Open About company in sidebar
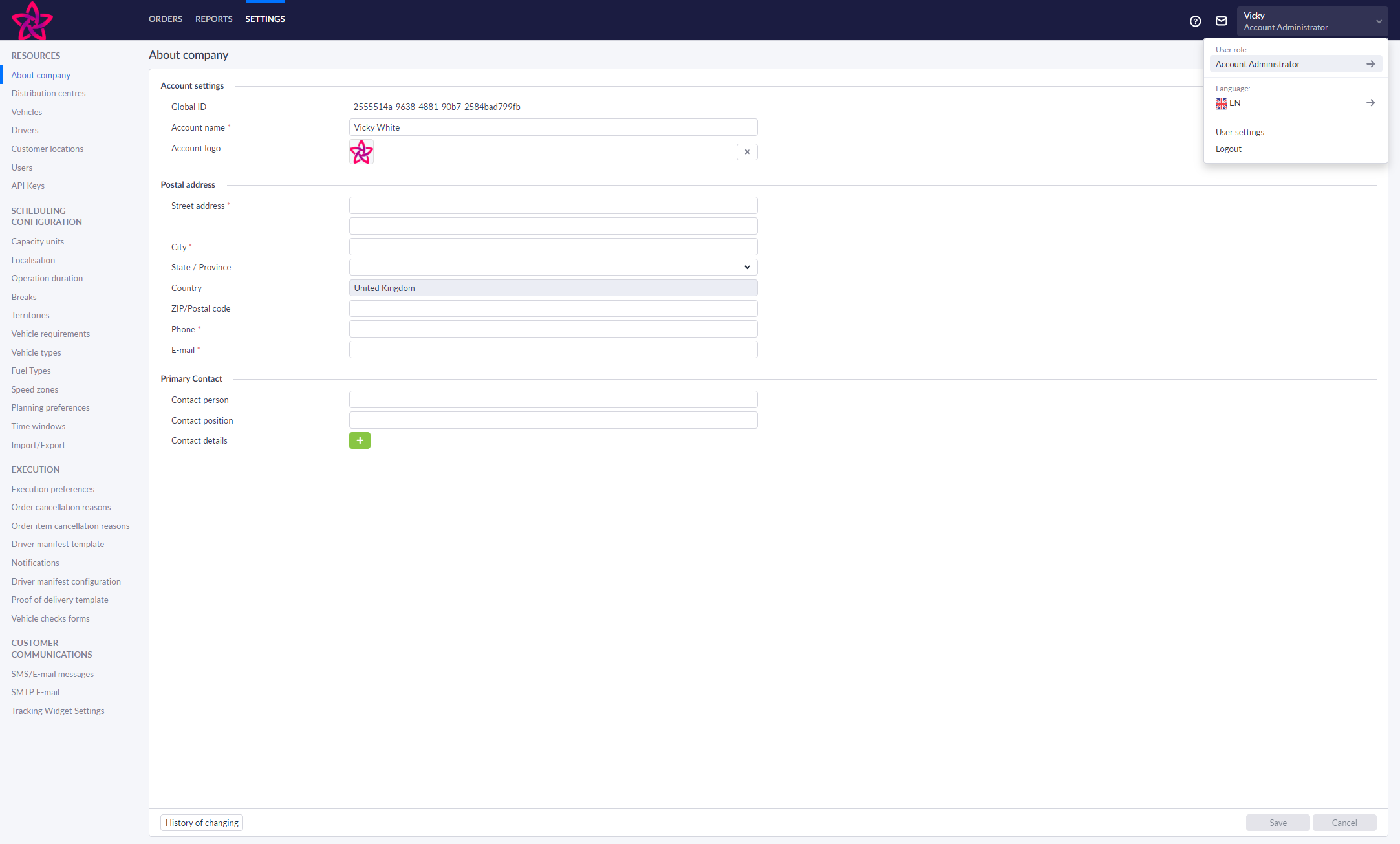This screenshot has width=1400, height=844. (41, 75)
